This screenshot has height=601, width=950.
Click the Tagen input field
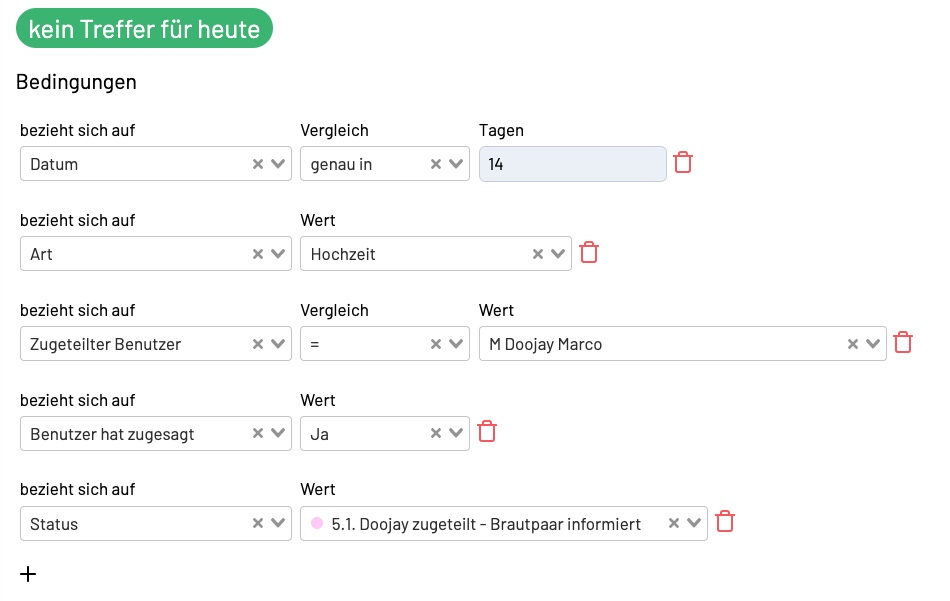pos(572,164)
